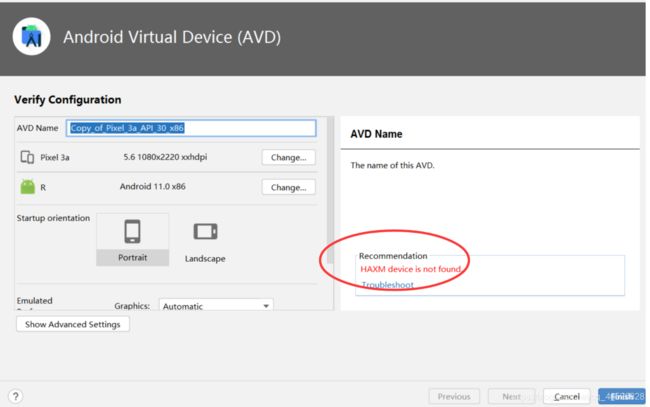Click the 'Verify Configuration' heading
This screenshot has height=407, width=650.
[68, 100]
